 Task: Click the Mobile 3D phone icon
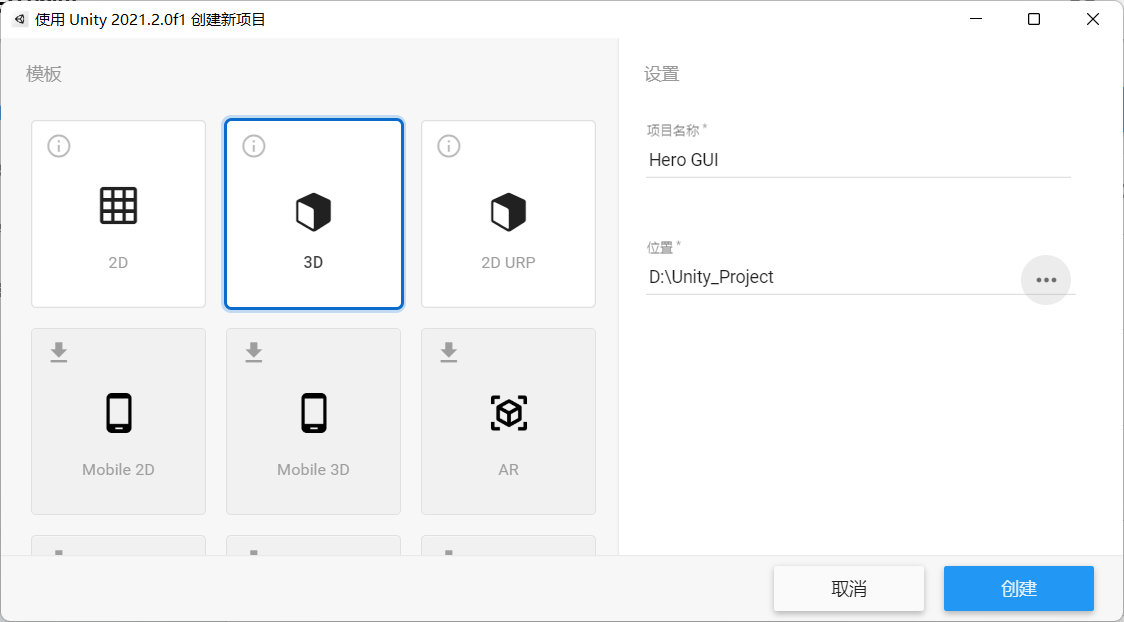(x=314, y=413)
